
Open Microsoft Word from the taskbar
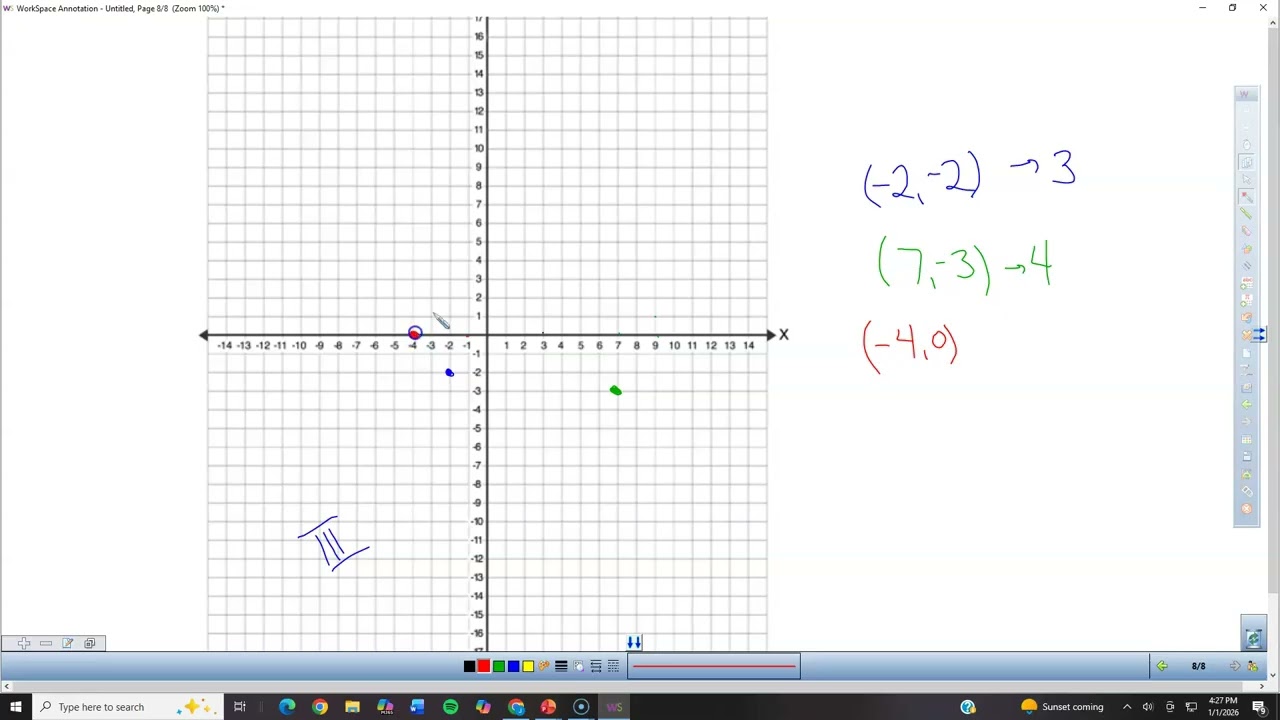coord(418,707)
